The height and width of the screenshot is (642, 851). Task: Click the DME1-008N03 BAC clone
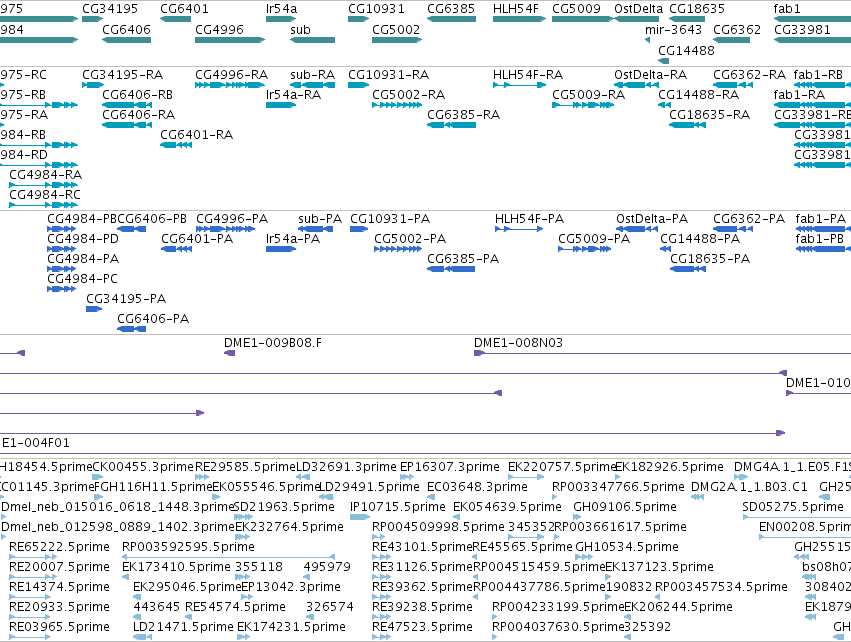[662, 353]
